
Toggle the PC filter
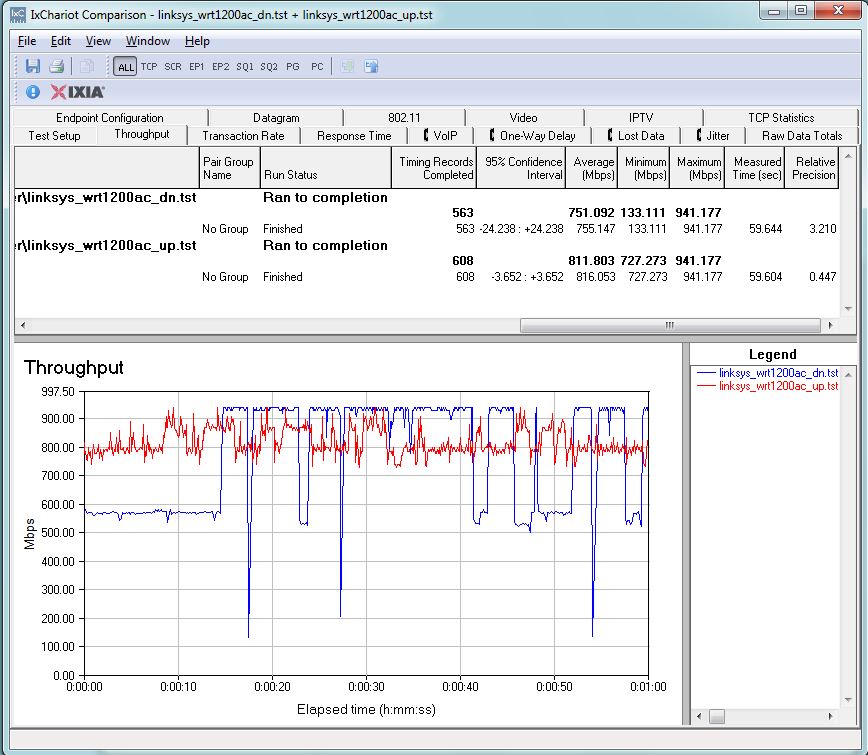(x=317, y=66)
